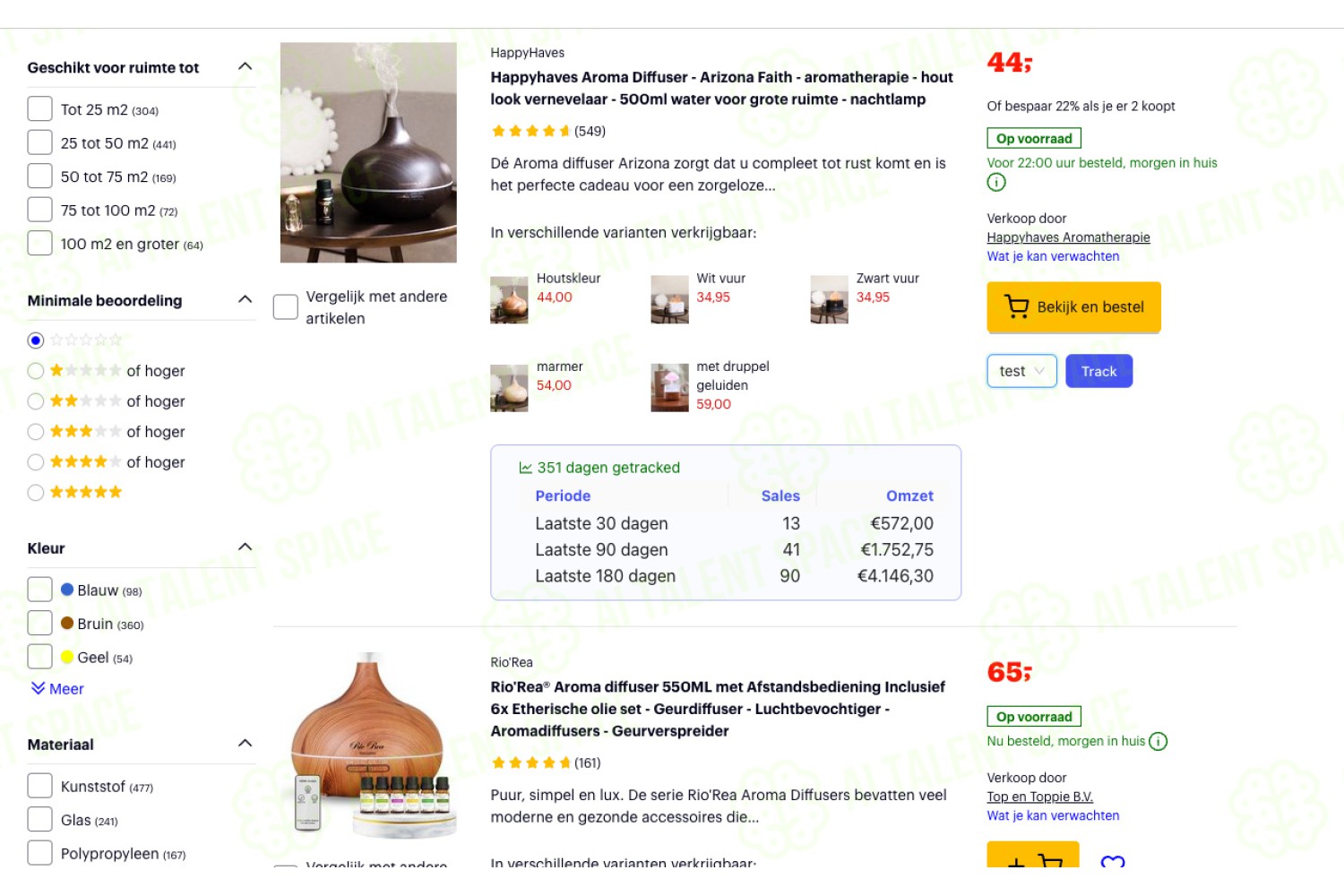1344x896 pixels.
Task: Open the test dropdown next to Track
Action: 1021,371
